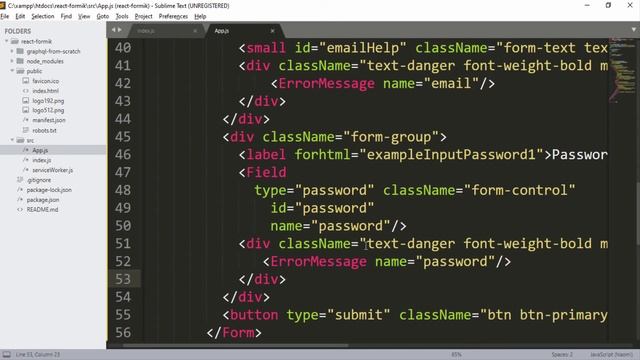The height and width of the screenshot is (360, 640).
Task: Click line number 40 in gutter
Action: (x=123, y=48)
